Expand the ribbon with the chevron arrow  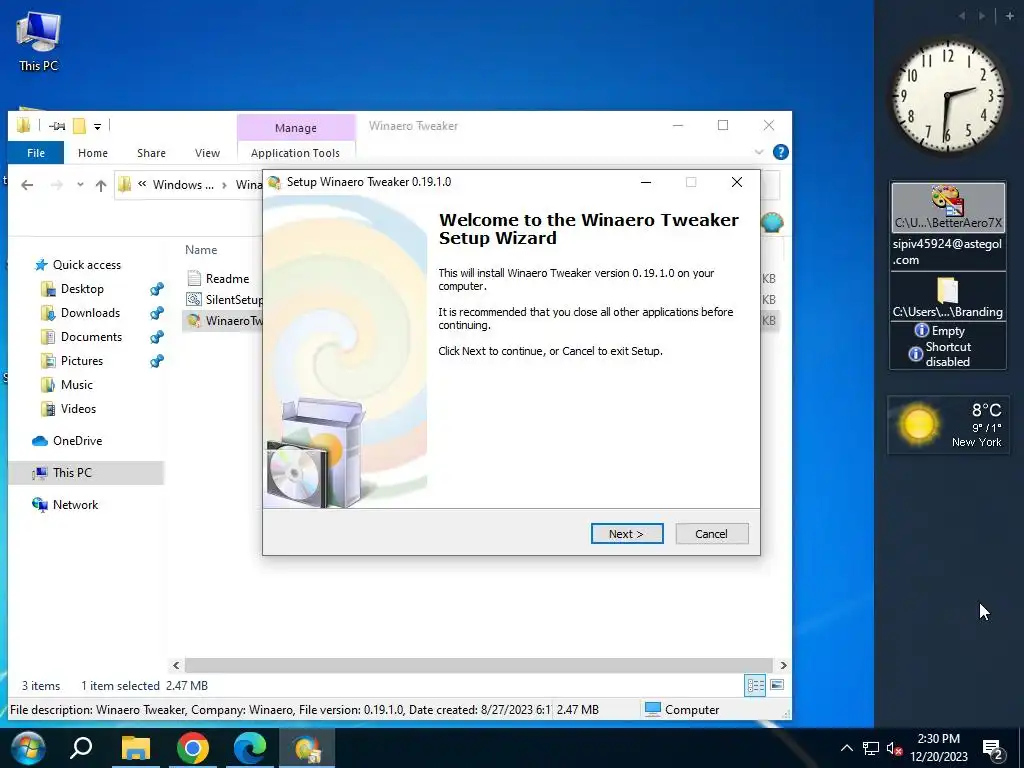tap(759, 152)
